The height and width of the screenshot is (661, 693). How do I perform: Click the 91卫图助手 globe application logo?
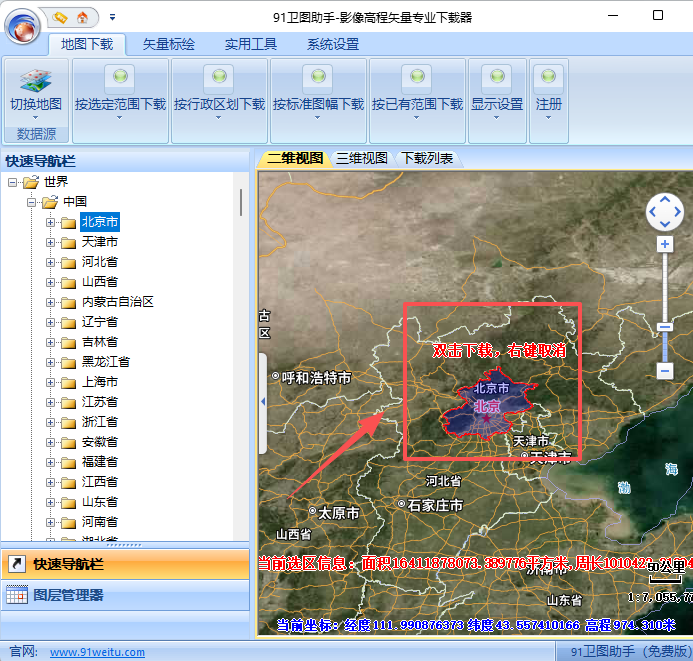click(x=23, y=27)
